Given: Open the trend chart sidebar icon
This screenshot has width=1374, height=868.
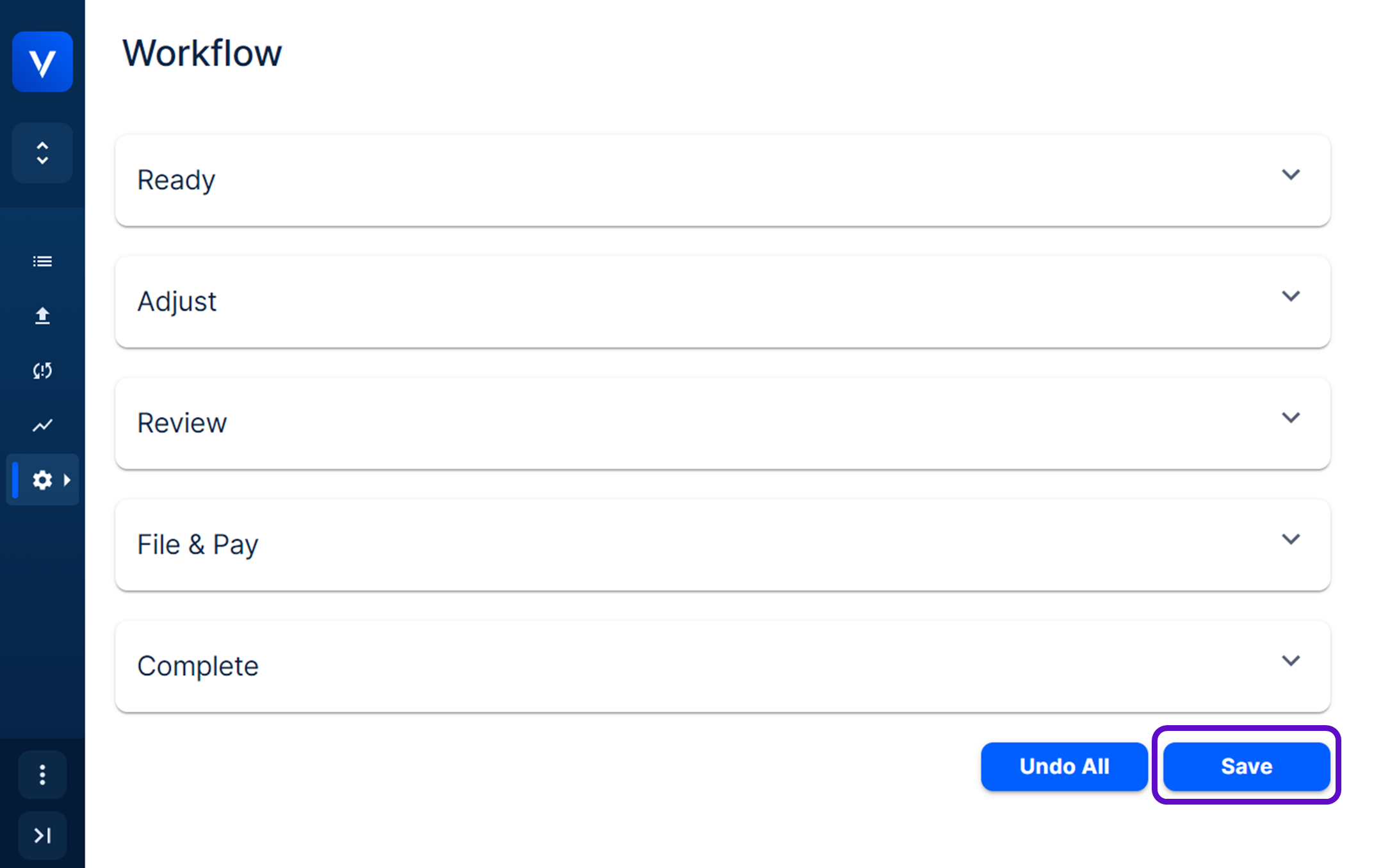Looking at the screenshot, I should [x=42, y=425].
